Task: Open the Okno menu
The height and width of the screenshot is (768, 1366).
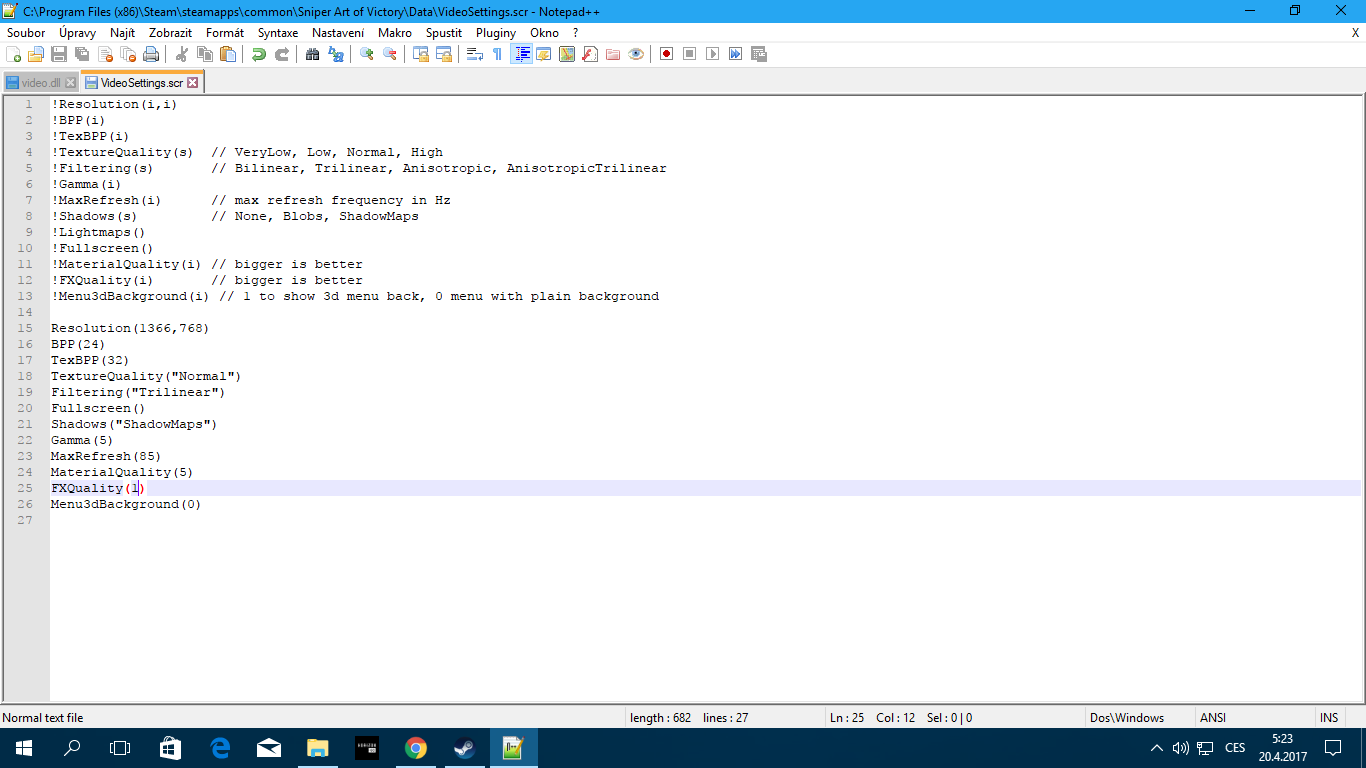Action: click(545, 33)
